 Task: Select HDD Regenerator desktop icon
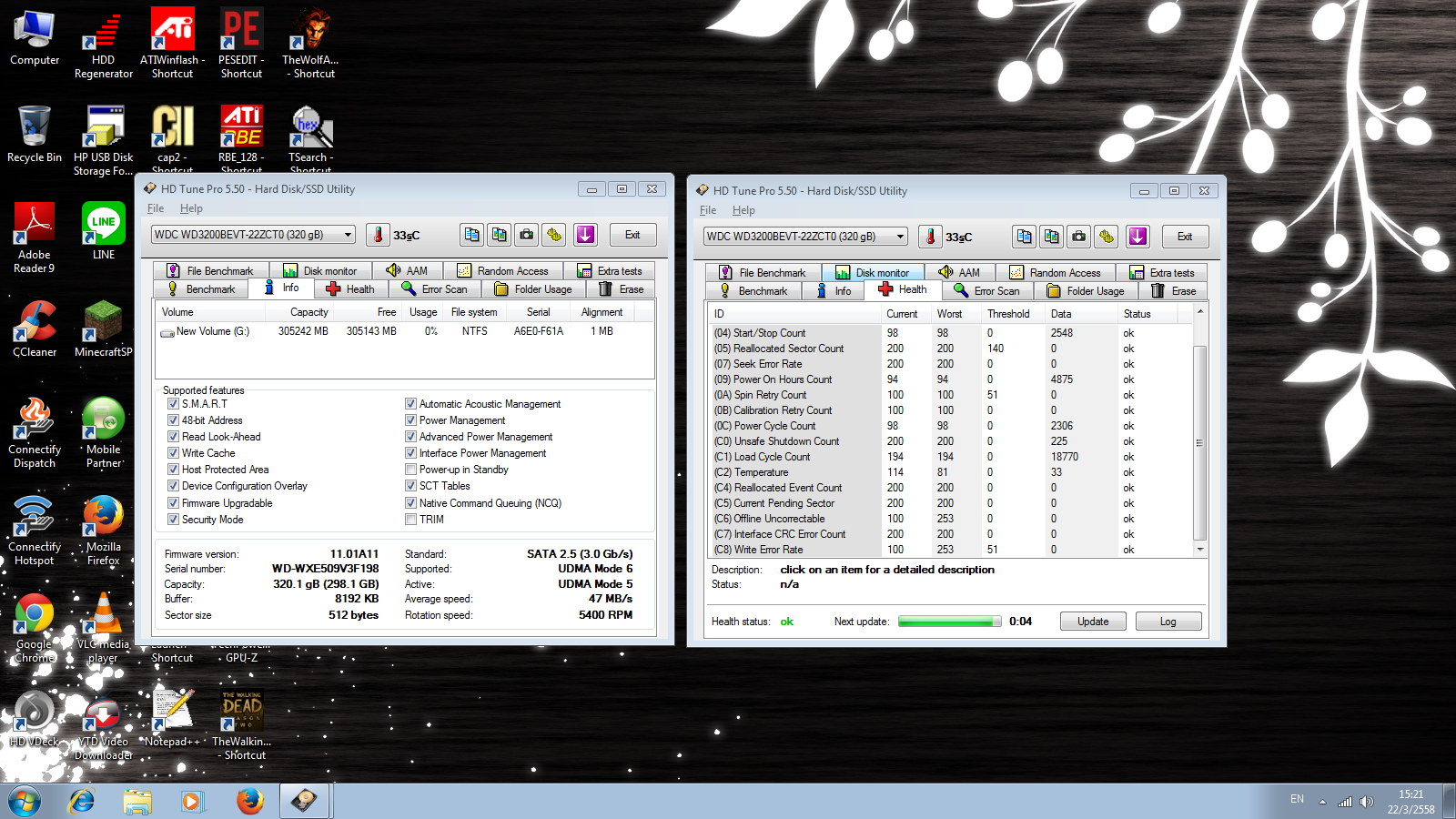[104, 45]
